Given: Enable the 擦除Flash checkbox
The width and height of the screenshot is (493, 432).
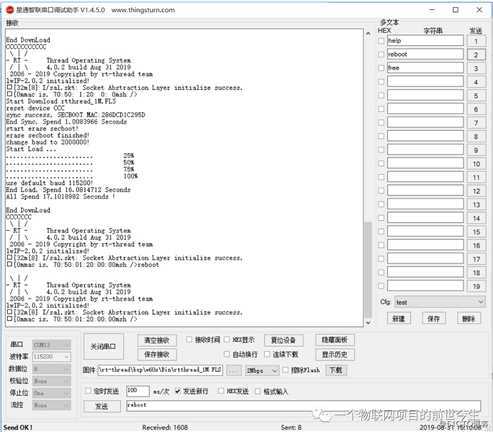Looking at the screenshot, I should tap(286, 370).
